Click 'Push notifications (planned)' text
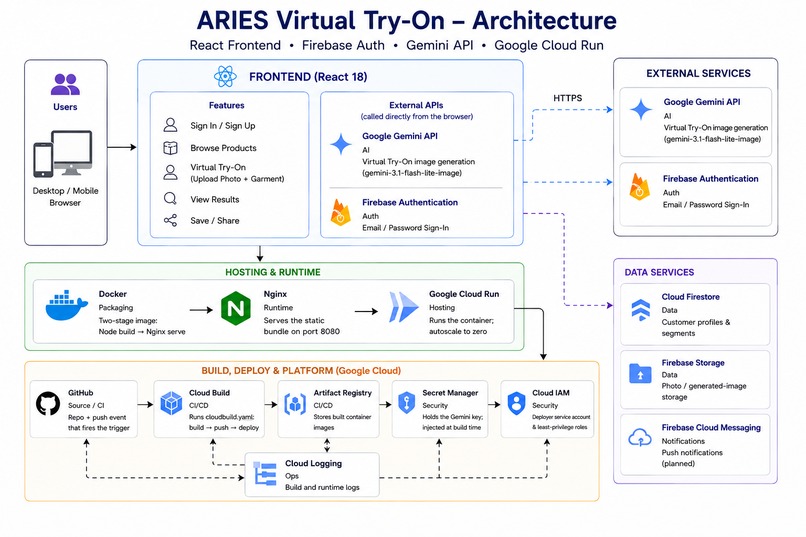Viewport: 806px width, 537px height. (x=692, y=458)
